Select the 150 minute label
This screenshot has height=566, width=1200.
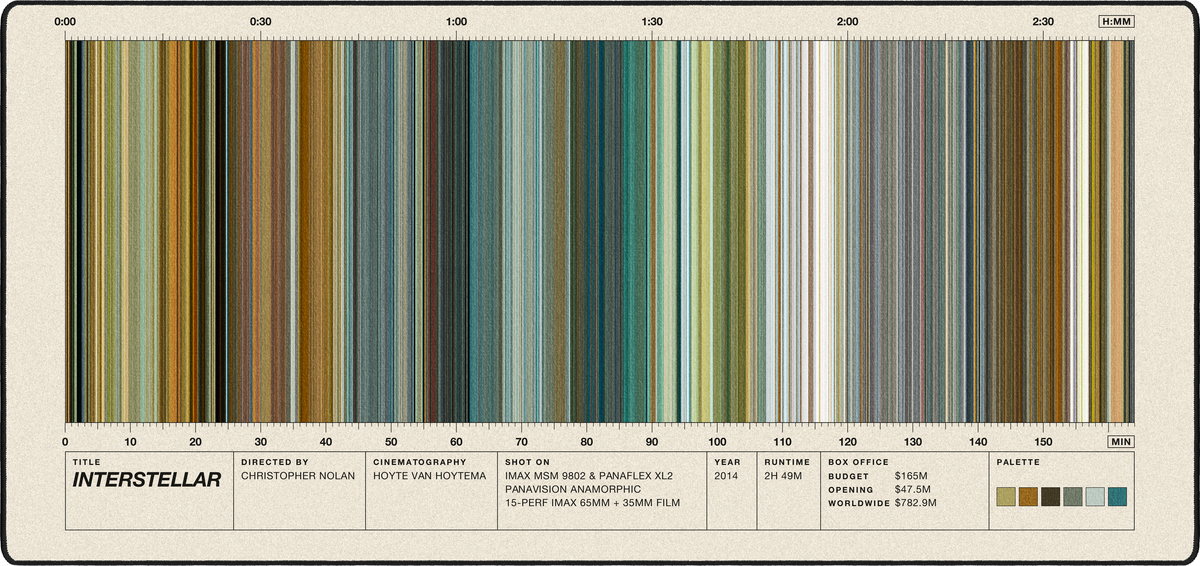point(1043,442)
